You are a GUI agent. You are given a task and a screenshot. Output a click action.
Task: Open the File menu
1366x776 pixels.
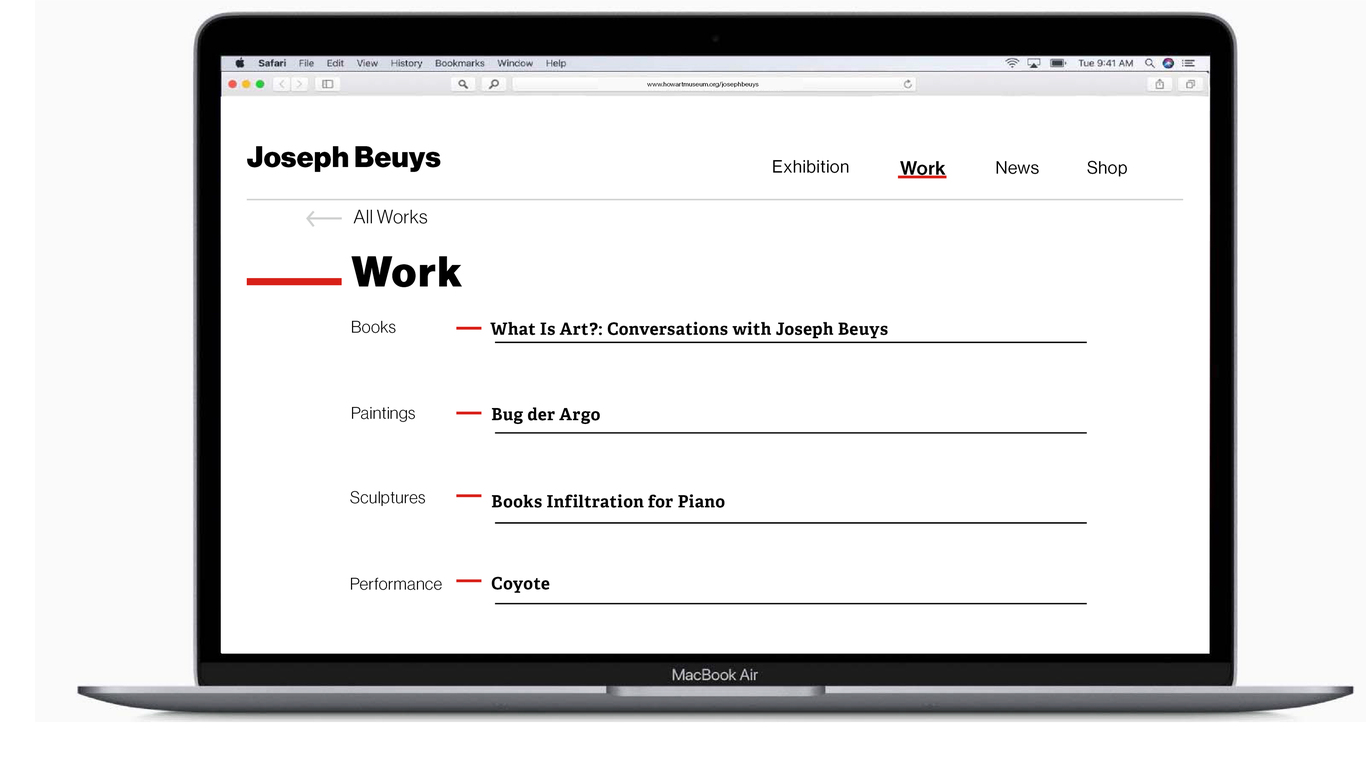(x=306, y=63)
